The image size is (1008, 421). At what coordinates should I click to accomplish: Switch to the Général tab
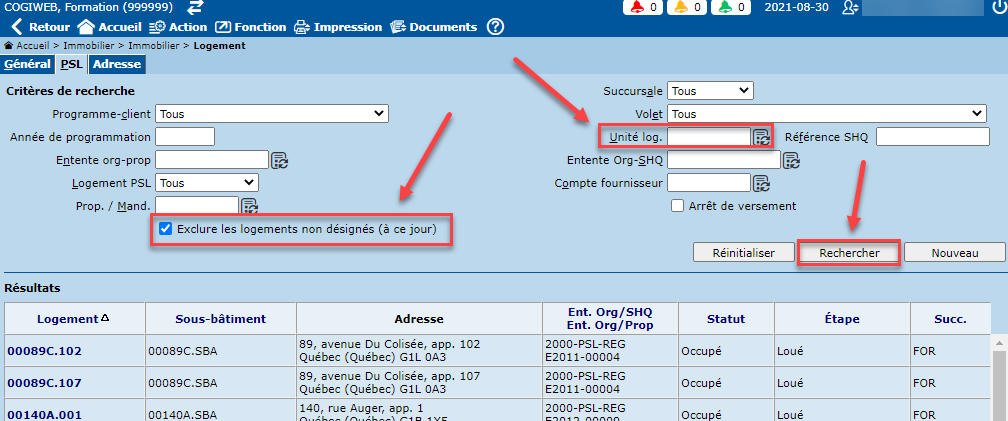tap(27, 64)
